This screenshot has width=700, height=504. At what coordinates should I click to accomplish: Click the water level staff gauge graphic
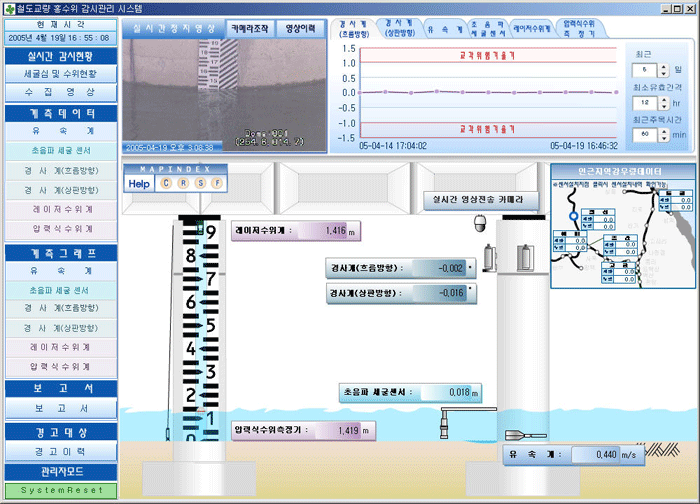coord(198,330)
